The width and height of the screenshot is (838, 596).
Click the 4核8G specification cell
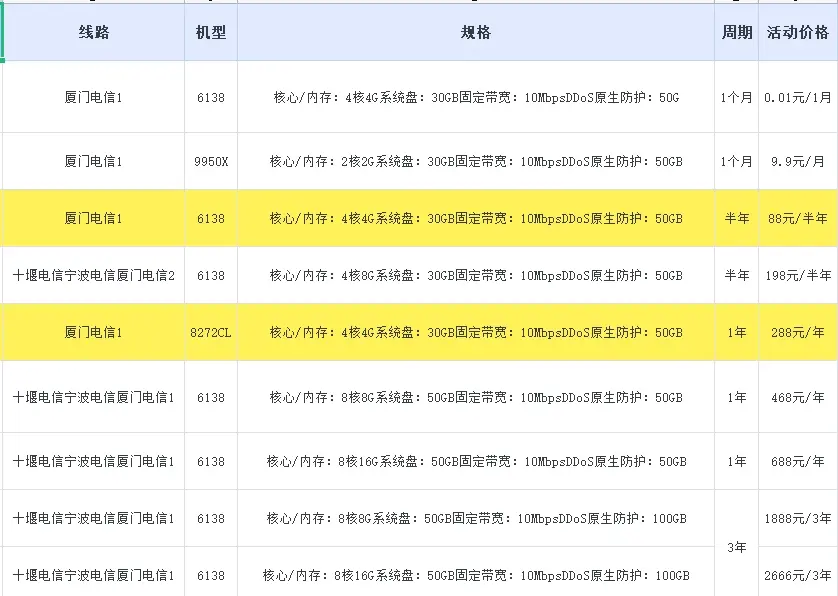click(x=476, y=275)
